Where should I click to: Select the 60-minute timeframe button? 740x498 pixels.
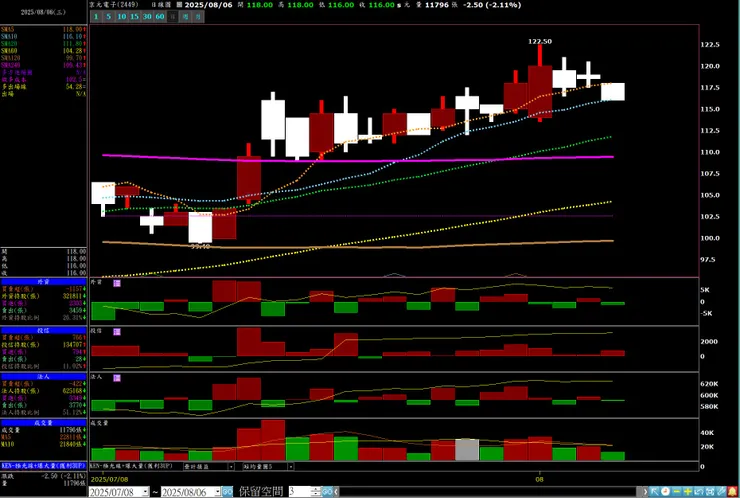pyautogui.click(x=160, y=17)
